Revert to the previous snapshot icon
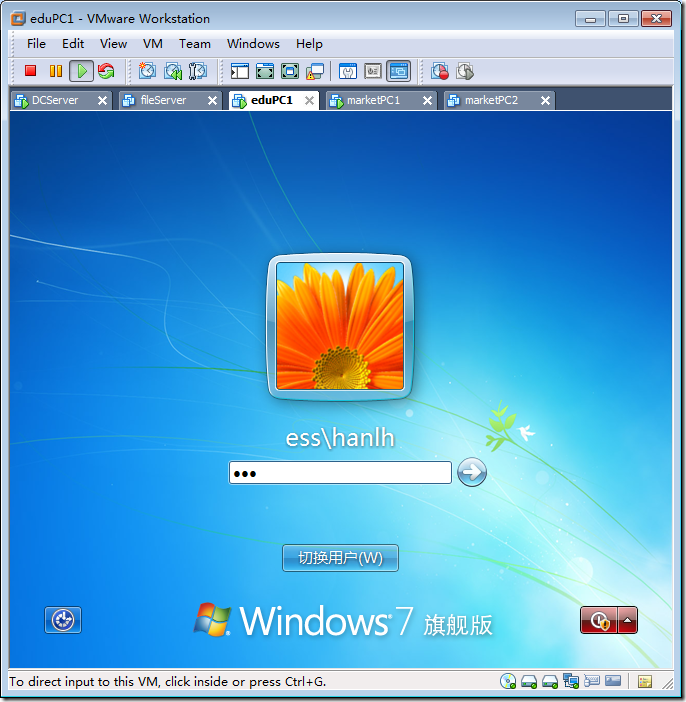 tap(173, 71)
